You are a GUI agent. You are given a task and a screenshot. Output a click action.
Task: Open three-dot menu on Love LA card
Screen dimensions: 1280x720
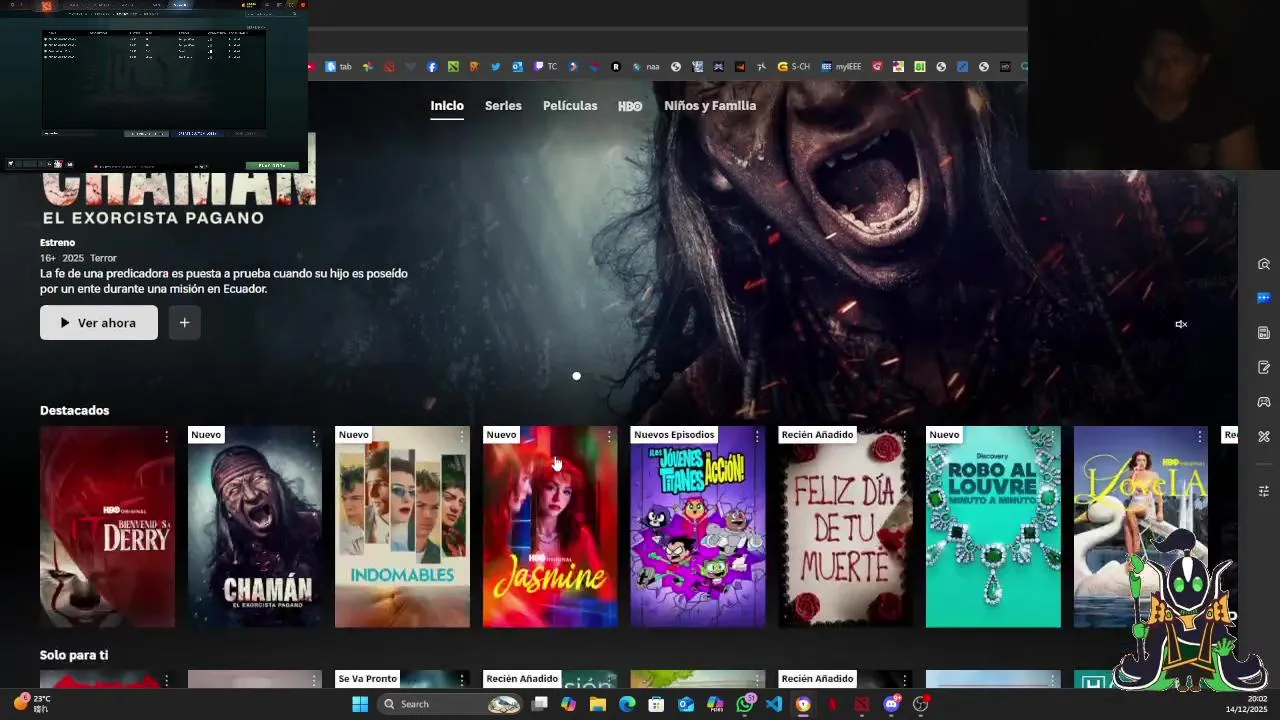1199,437
